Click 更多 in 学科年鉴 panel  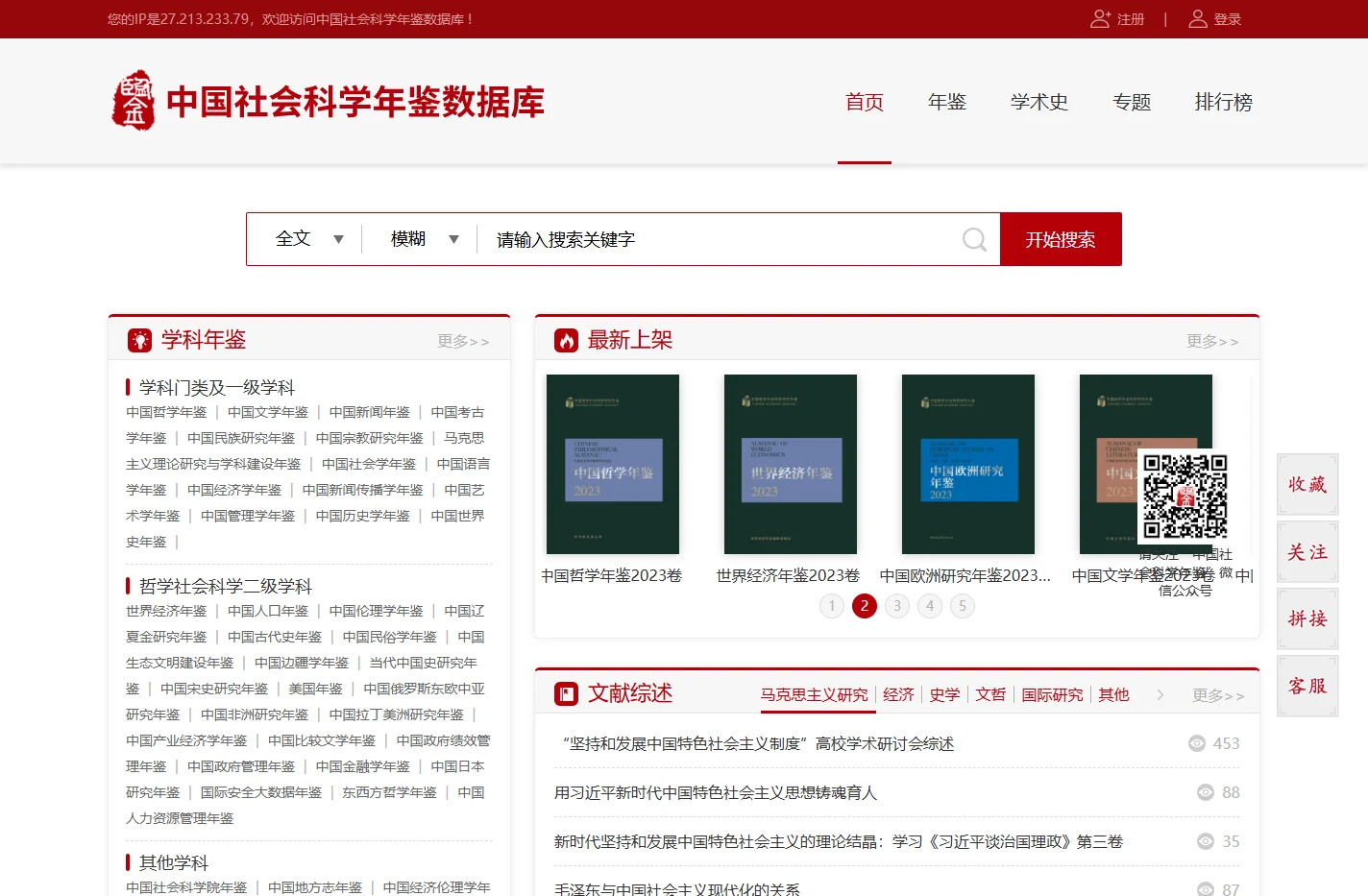point(463,341)
